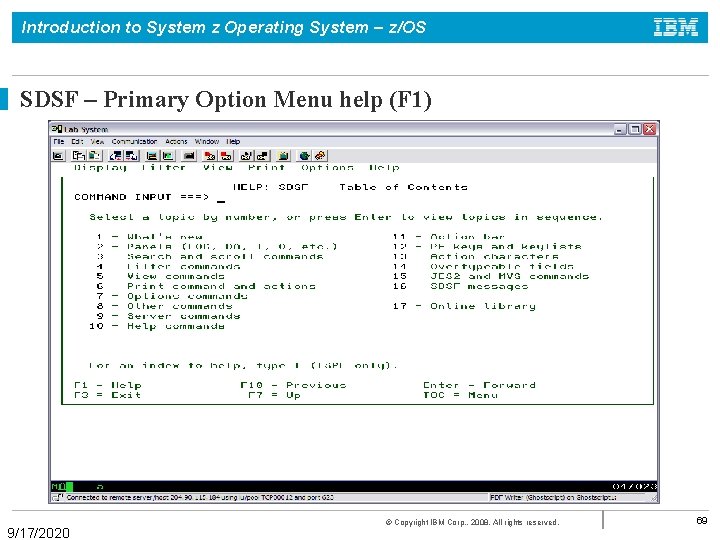Select Print in the SDSF action bar
This screenshot has width=720, height=540.
point(266,168)
